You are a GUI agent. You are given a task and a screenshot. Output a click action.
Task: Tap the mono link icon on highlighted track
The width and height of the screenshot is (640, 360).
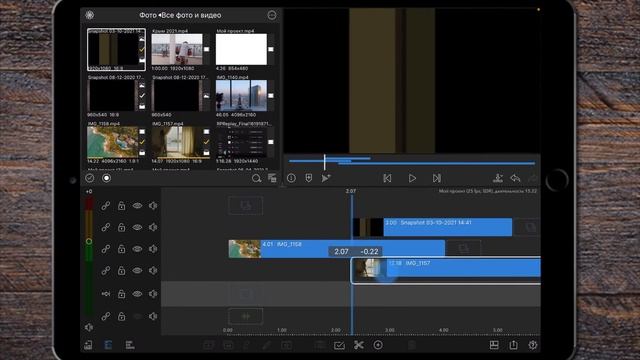coord(106,294)
